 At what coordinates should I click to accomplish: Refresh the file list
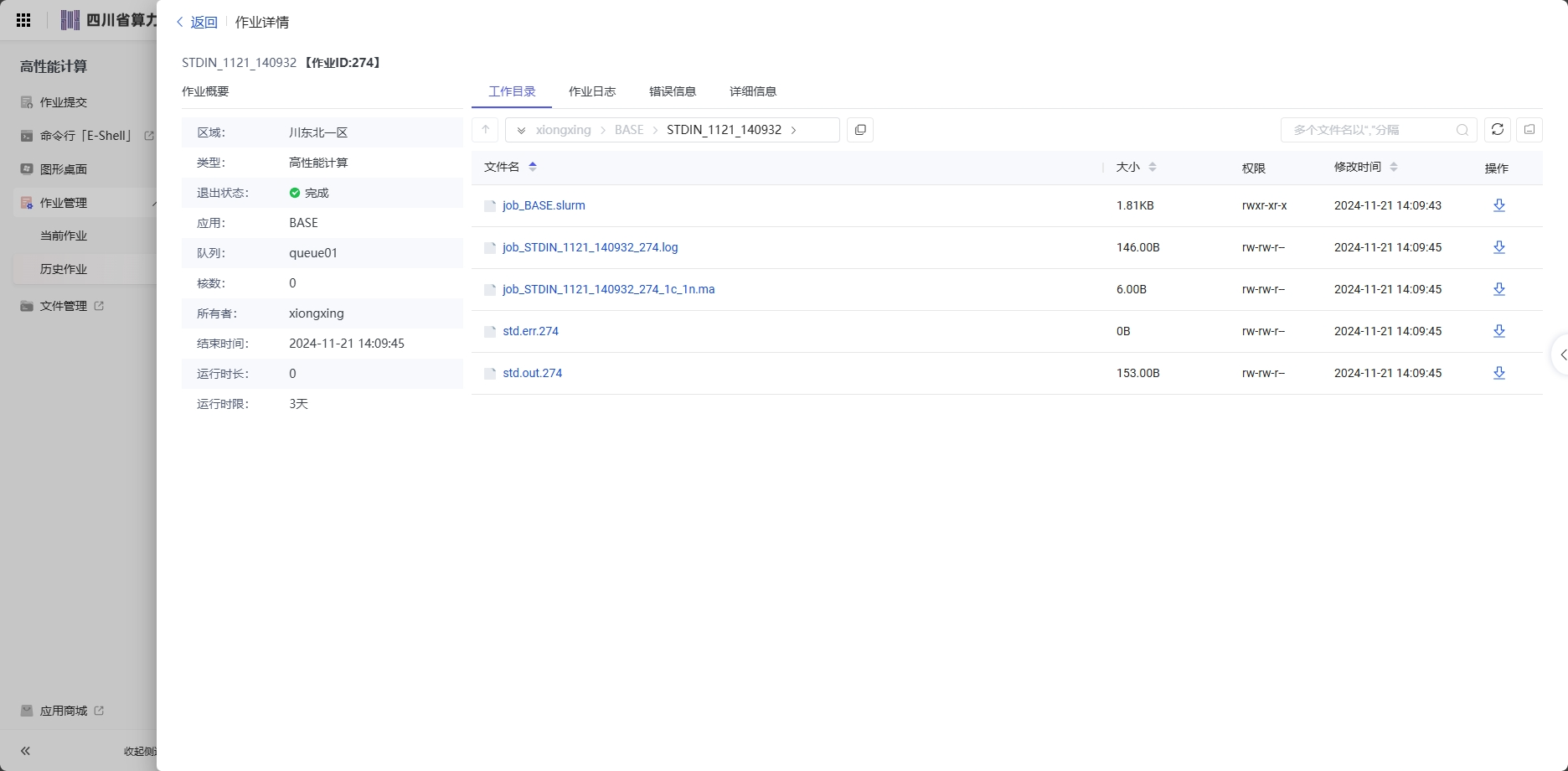point(1498,130)
